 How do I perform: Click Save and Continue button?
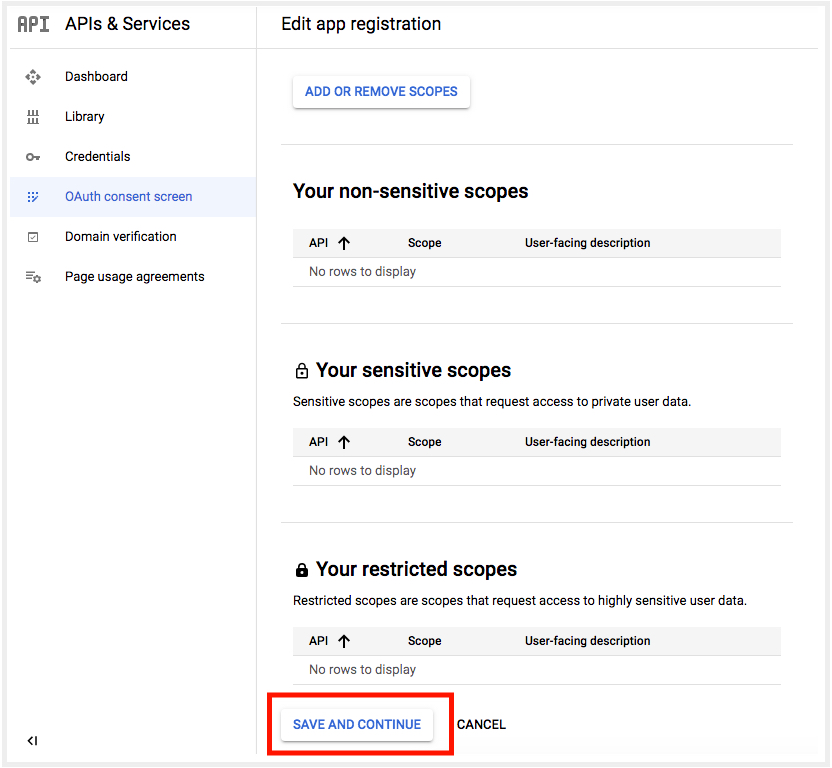click(x=357, y=724)
